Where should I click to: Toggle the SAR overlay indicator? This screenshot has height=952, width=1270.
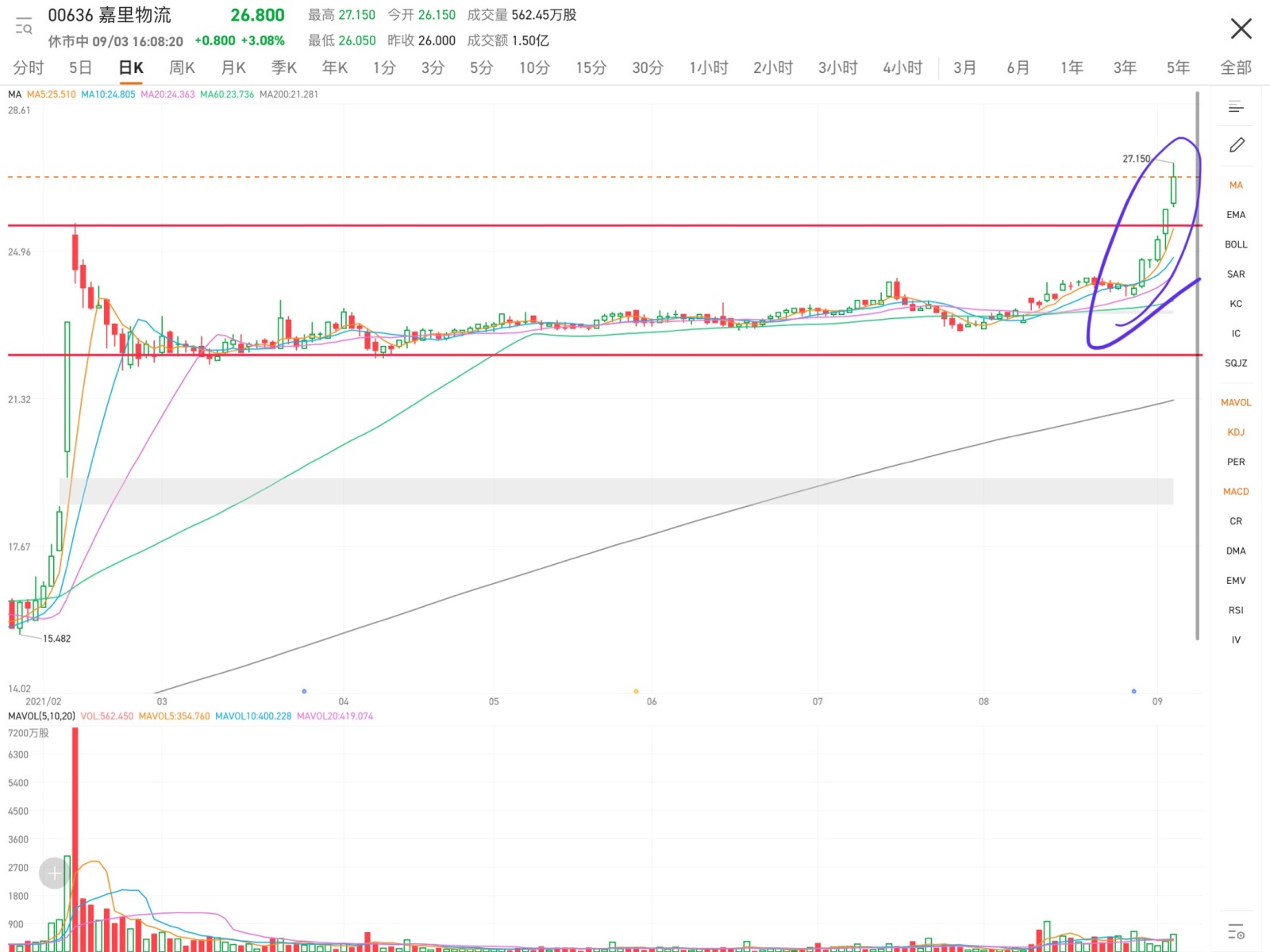(x=1236, y=274)
